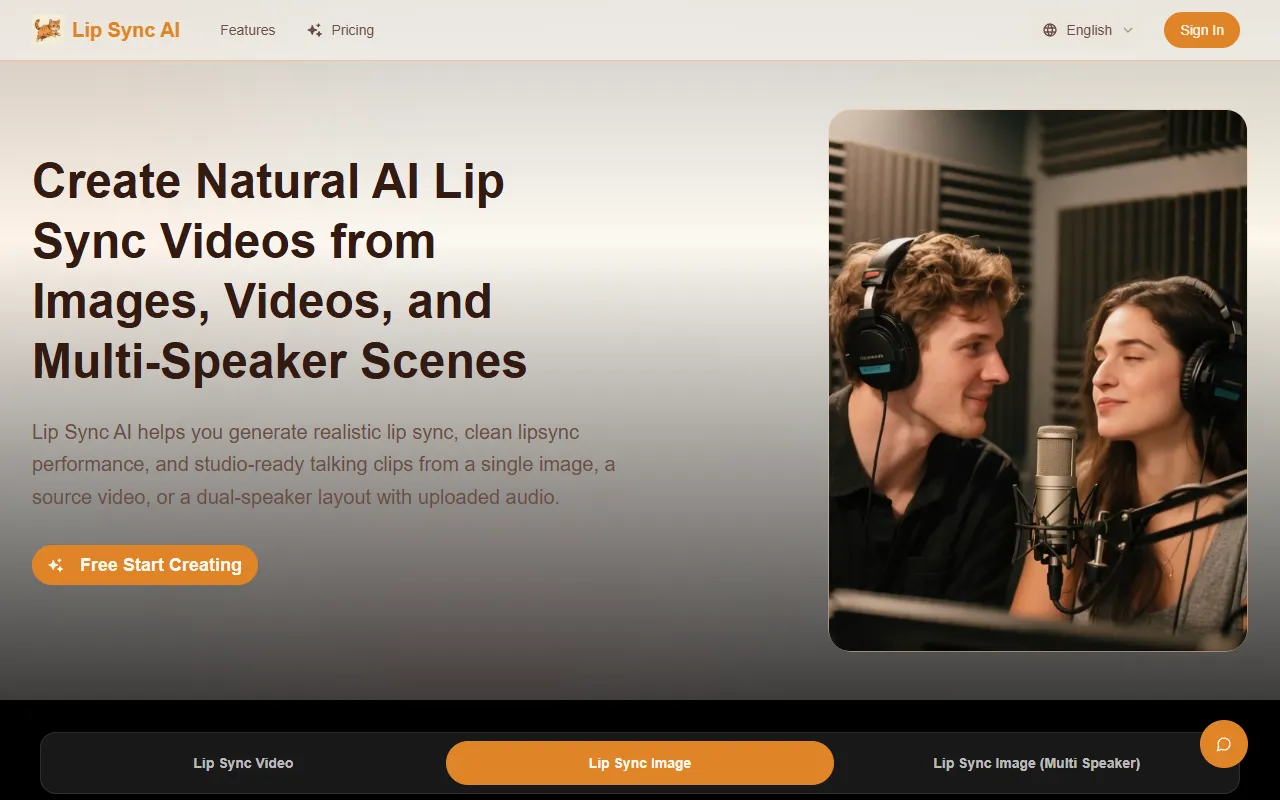
Task: Click Free Start Creating button
Action: coord(145,565)
